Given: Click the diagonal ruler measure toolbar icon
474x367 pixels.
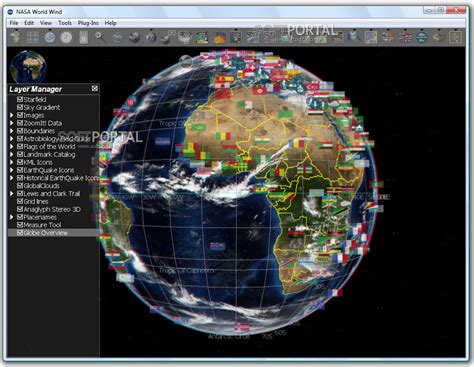Looking at the screenshot, I should 371,37.
